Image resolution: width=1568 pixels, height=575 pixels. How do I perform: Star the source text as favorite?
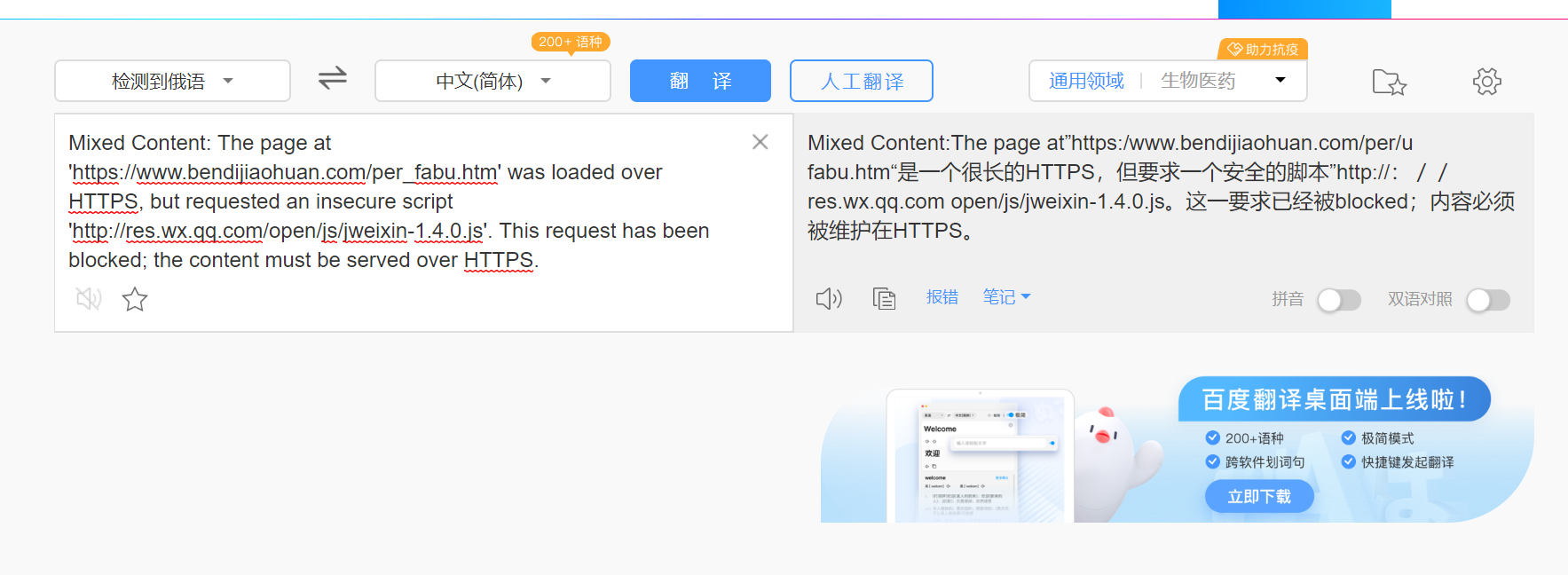point(135,299)
